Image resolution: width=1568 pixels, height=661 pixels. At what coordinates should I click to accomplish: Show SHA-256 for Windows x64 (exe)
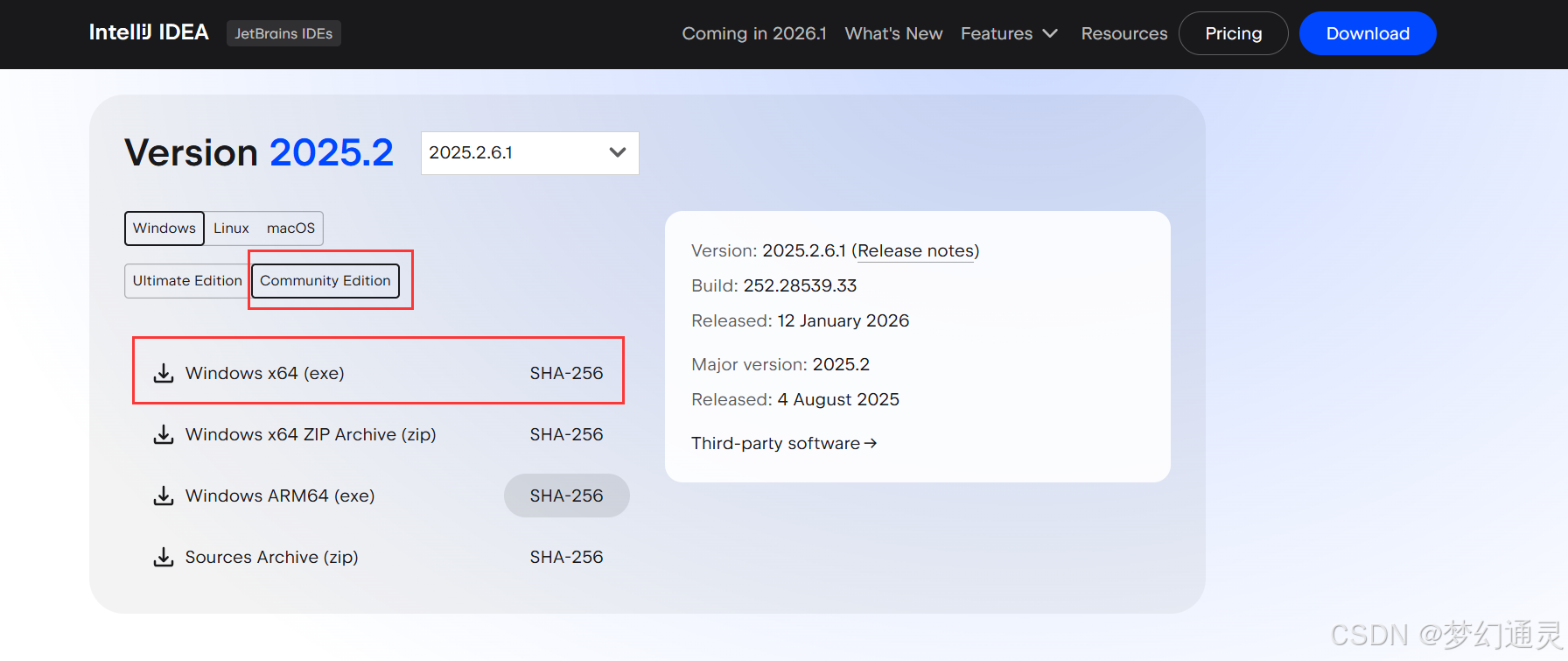(566, 373)
